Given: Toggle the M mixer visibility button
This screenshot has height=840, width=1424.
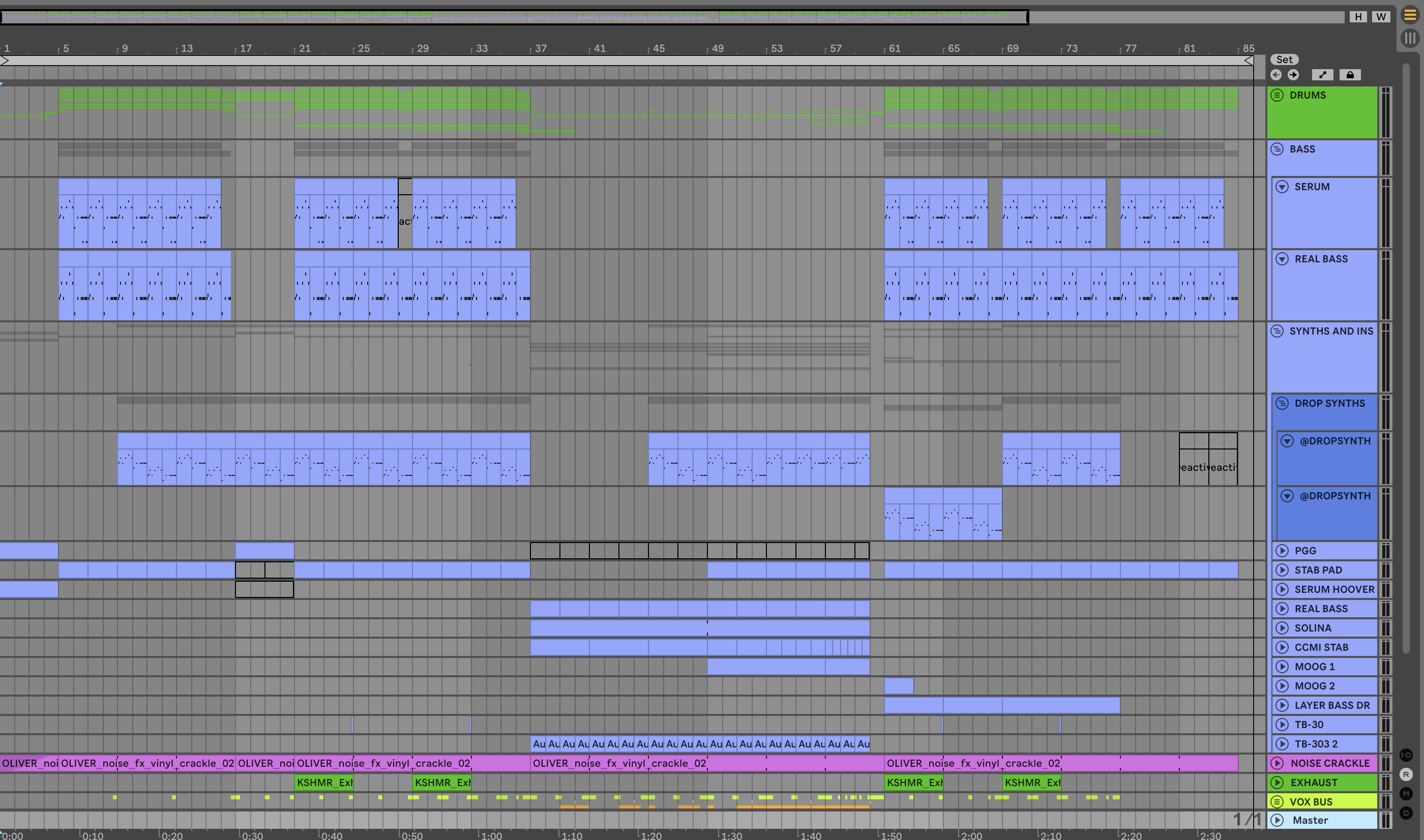Looking at the screenshot, I should pos(1407,794).
